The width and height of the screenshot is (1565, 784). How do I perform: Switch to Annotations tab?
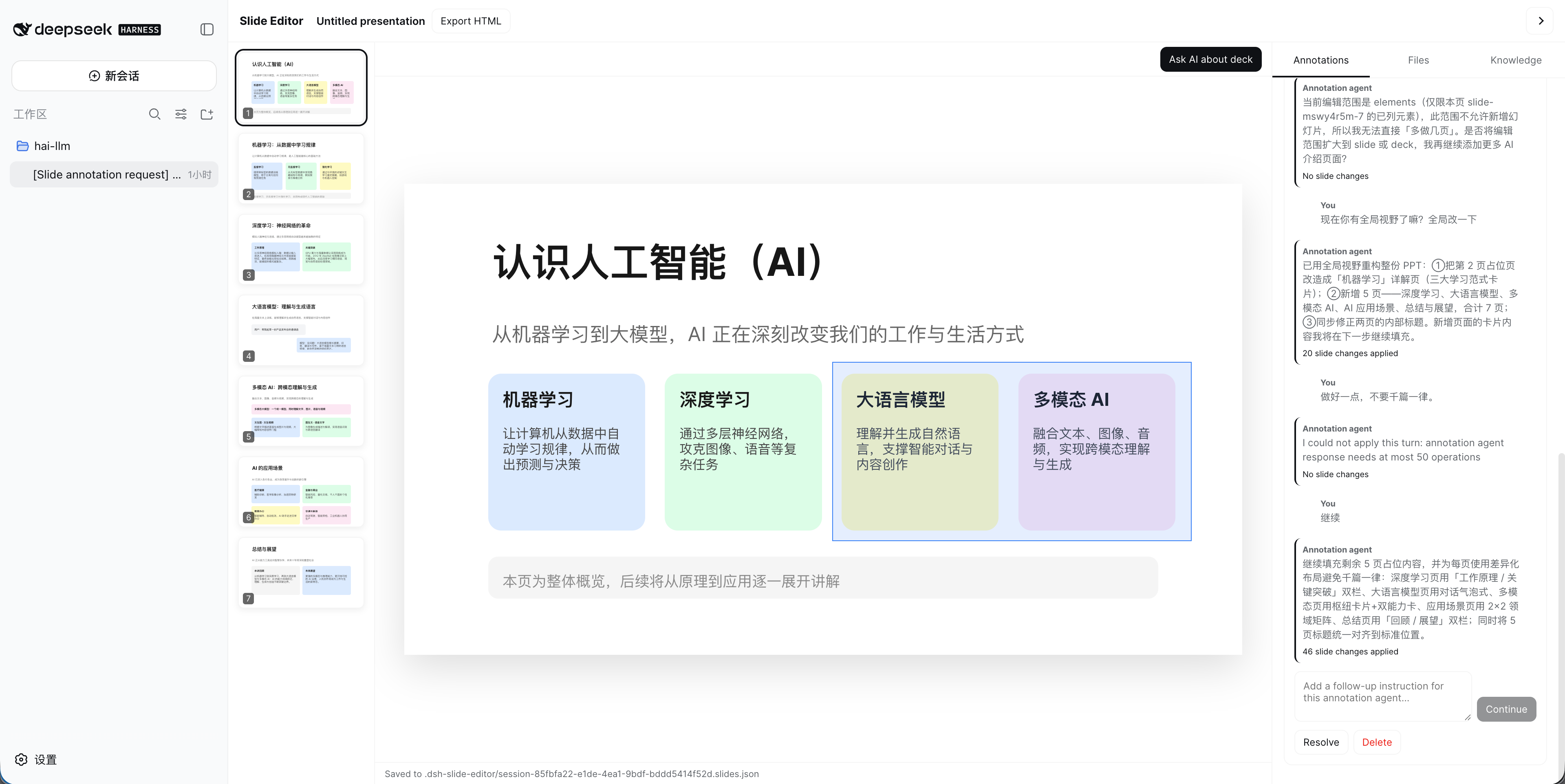point(1321,60)
